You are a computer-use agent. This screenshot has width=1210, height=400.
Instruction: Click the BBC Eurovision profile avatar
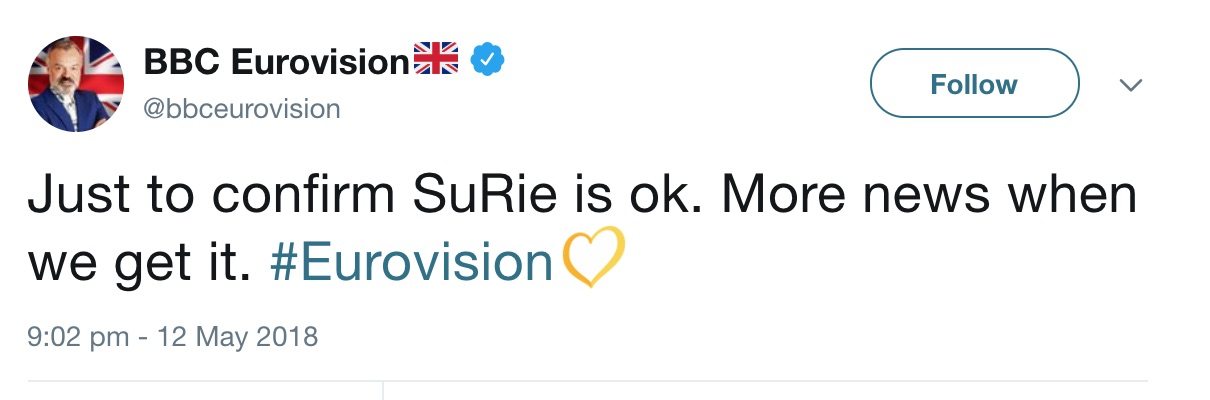(x=76, y=84)
